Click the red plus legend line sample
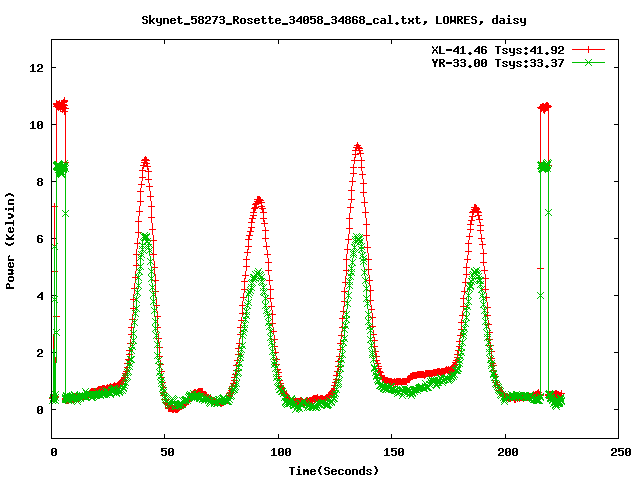 pos(588,50)
